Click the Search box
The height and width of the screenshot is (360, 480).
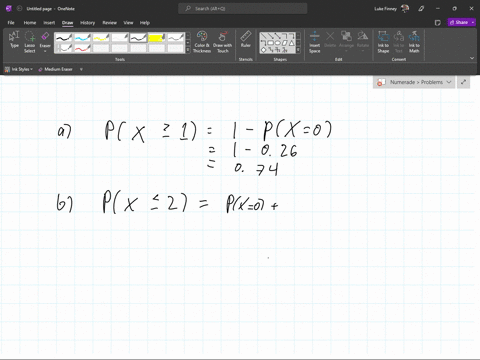coord(243,9)
